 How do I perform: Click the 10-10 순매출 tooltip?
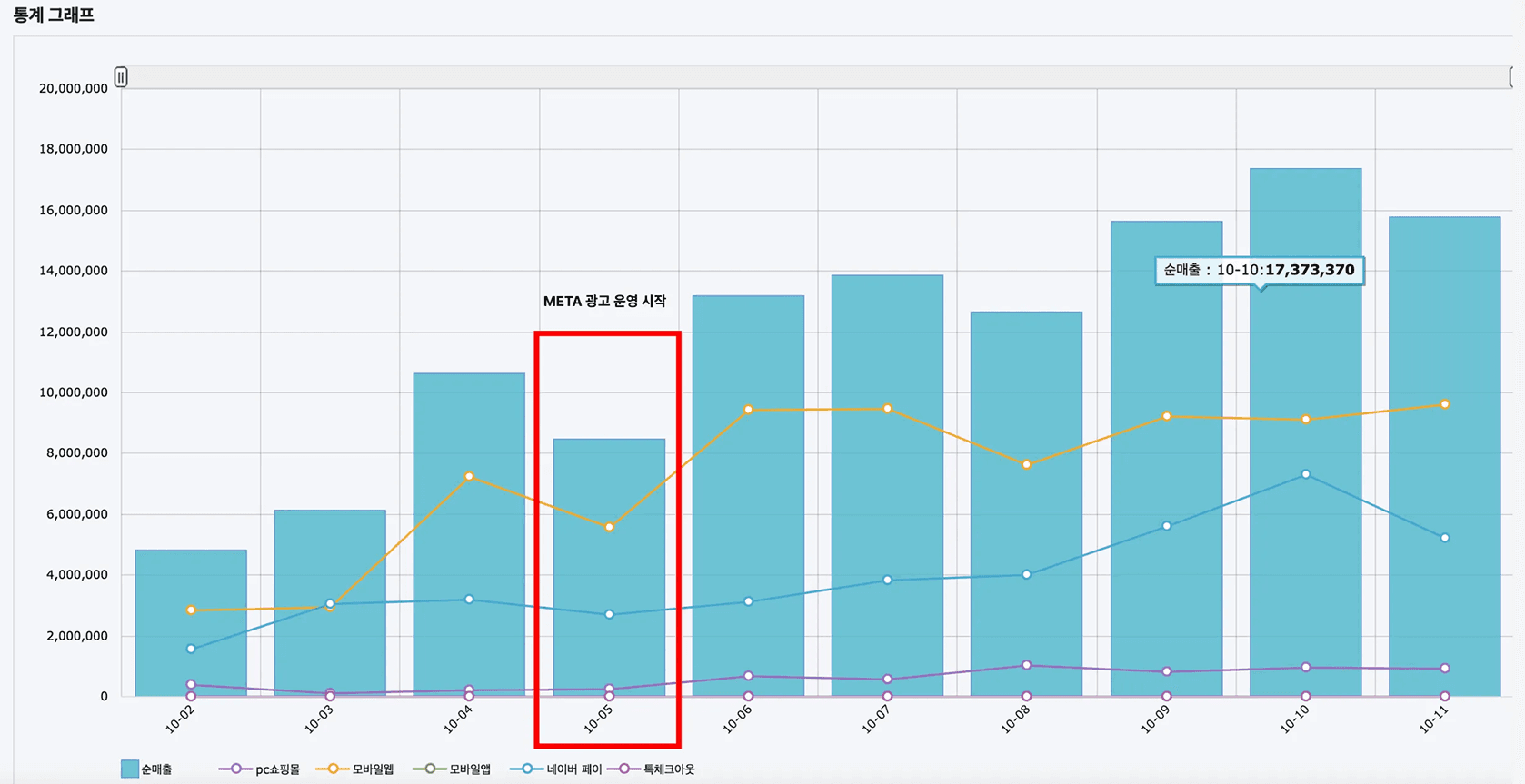pos(1259,271)
